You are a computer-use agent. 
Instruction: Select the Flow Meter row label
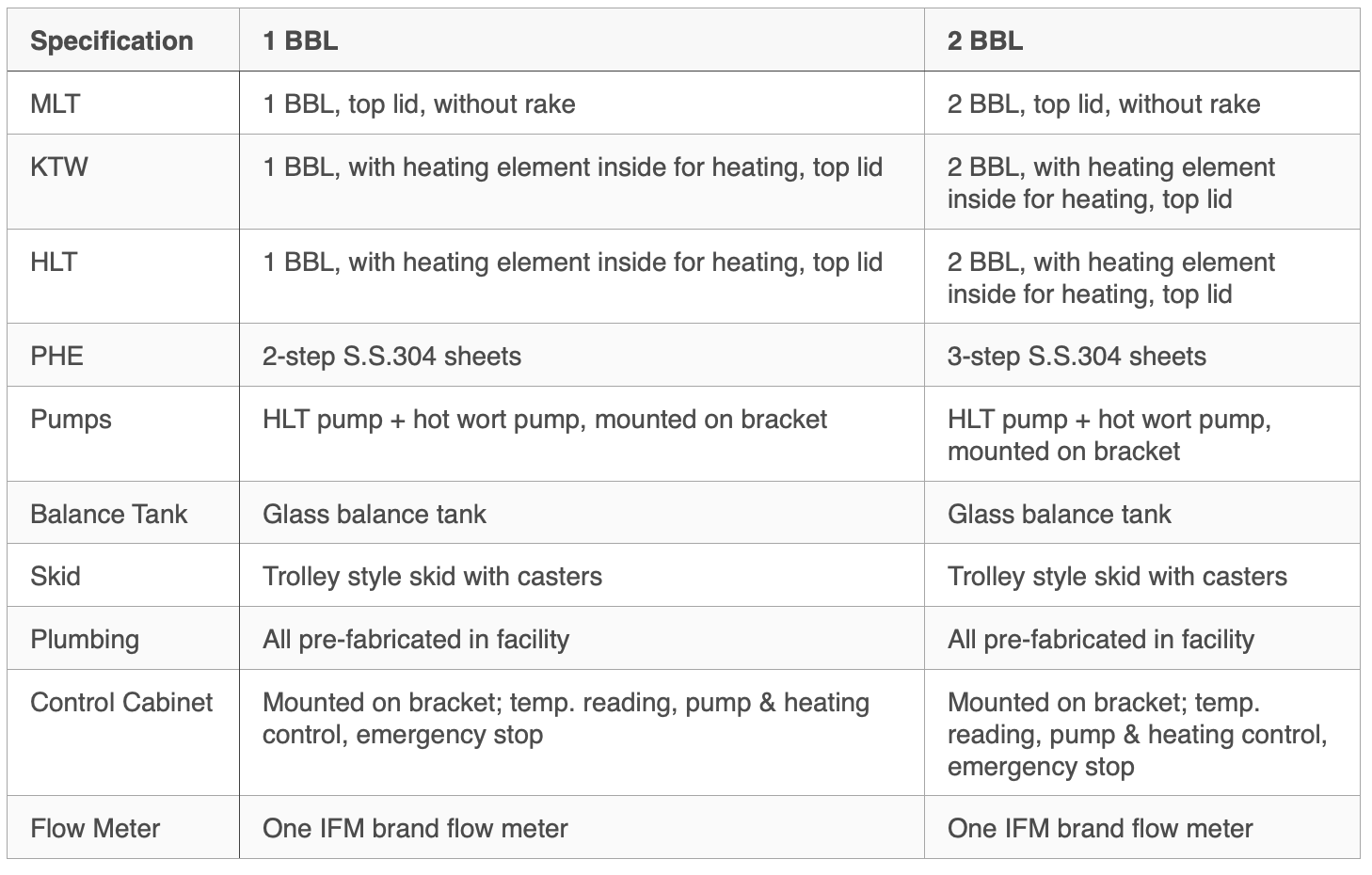click(95, 829)
